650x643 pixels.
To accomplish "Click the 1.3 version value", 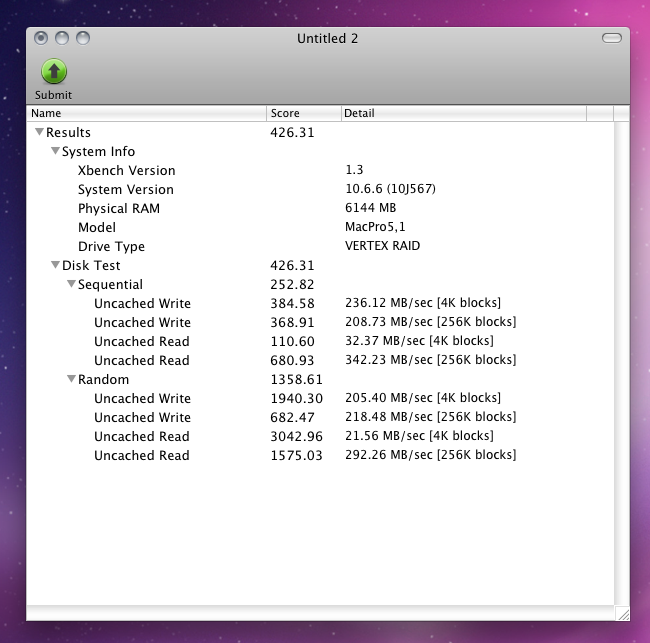I will click(354, 170).
